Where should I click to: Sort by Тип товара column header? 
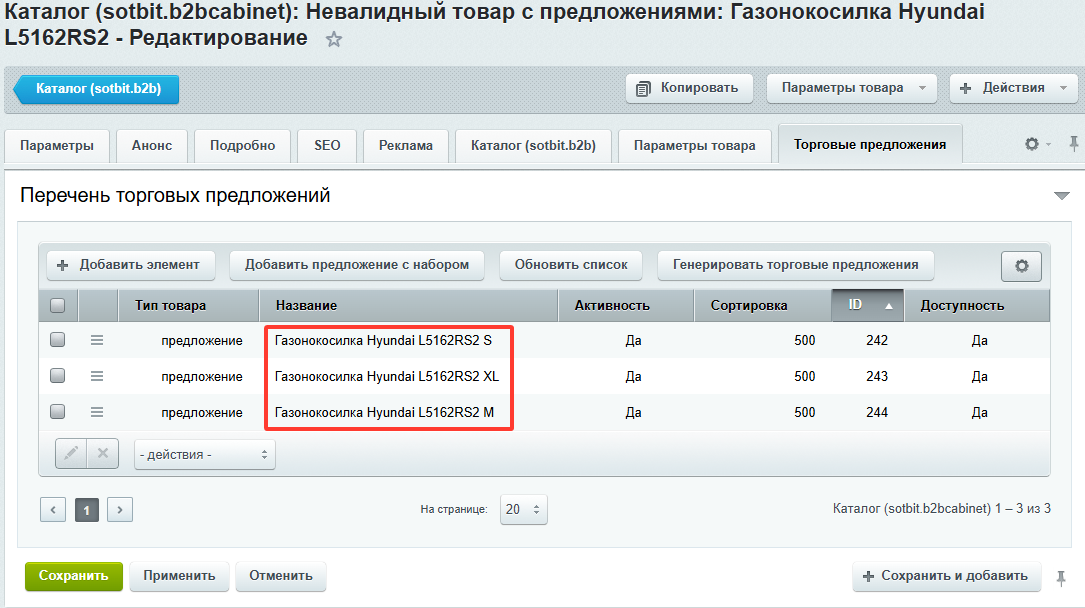[188, 305]
